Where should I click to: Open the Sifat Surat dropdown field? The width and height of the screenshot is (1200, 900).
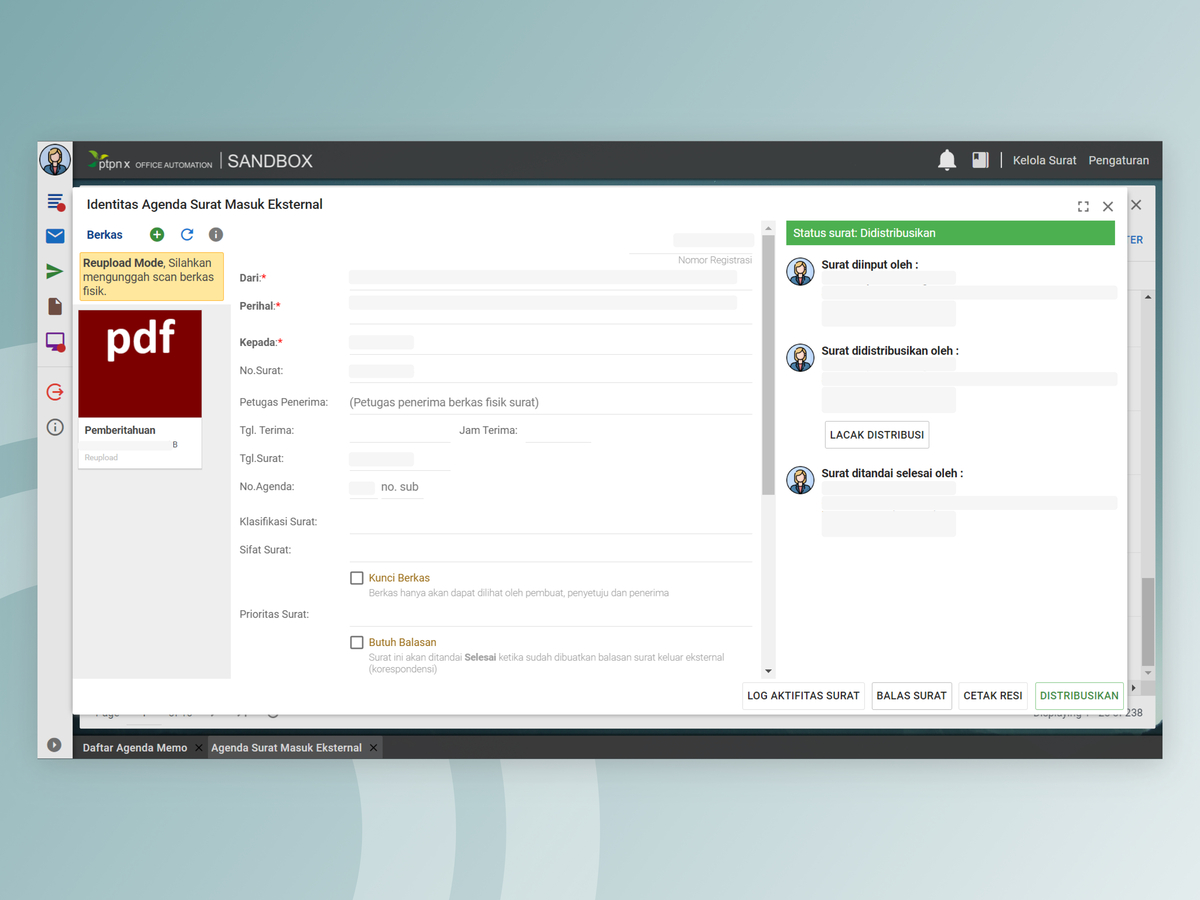tap(550, 550)
